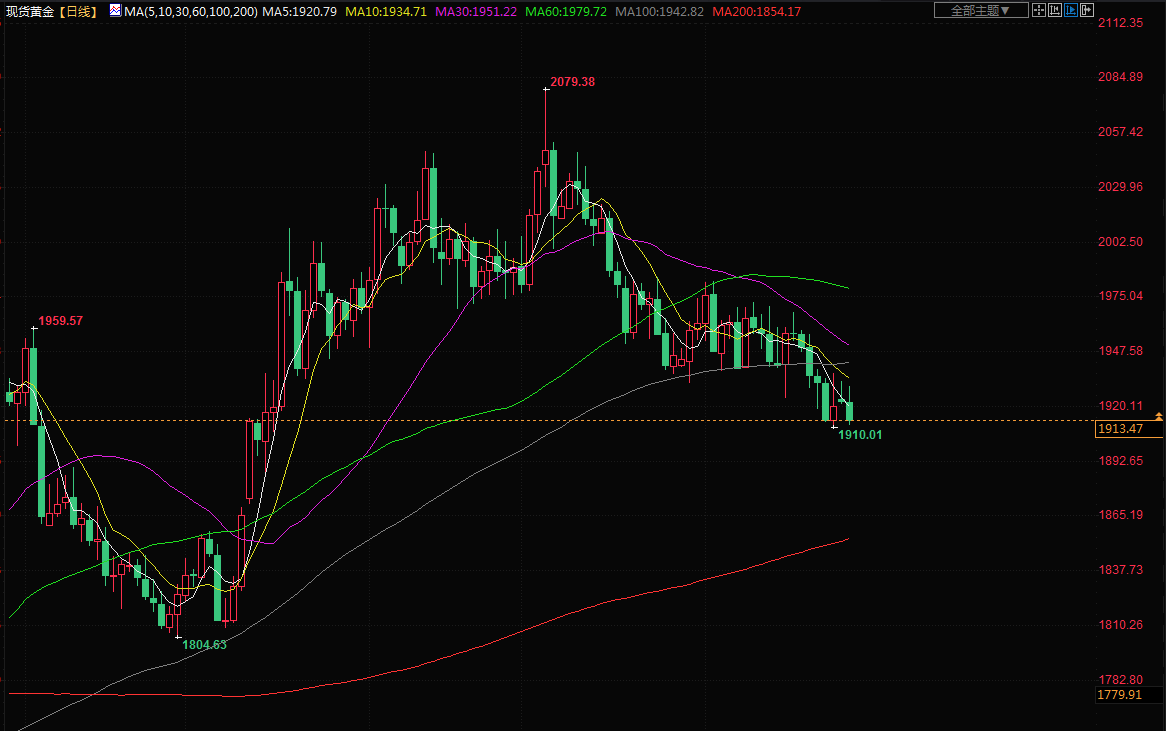Click the 1910.01 recent low label
The height and width of the screenshot is (731, 1166).
click(x=860, y=435)
